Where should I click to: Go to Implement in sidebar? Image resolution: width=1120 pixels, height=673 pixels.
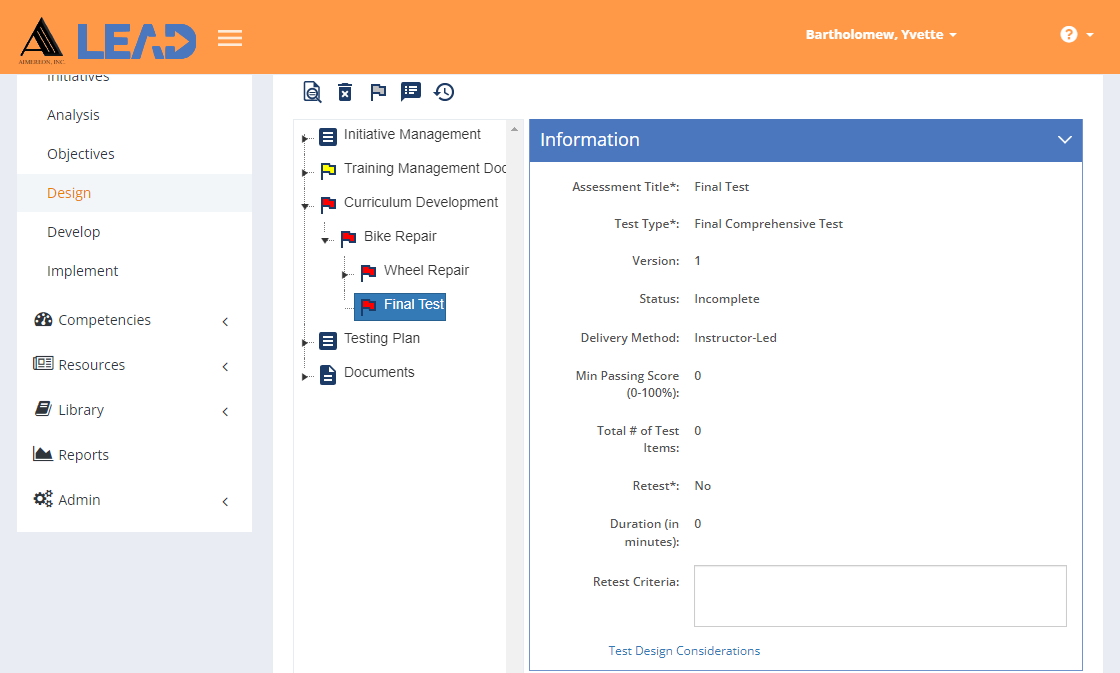click(x=82, y=271)
